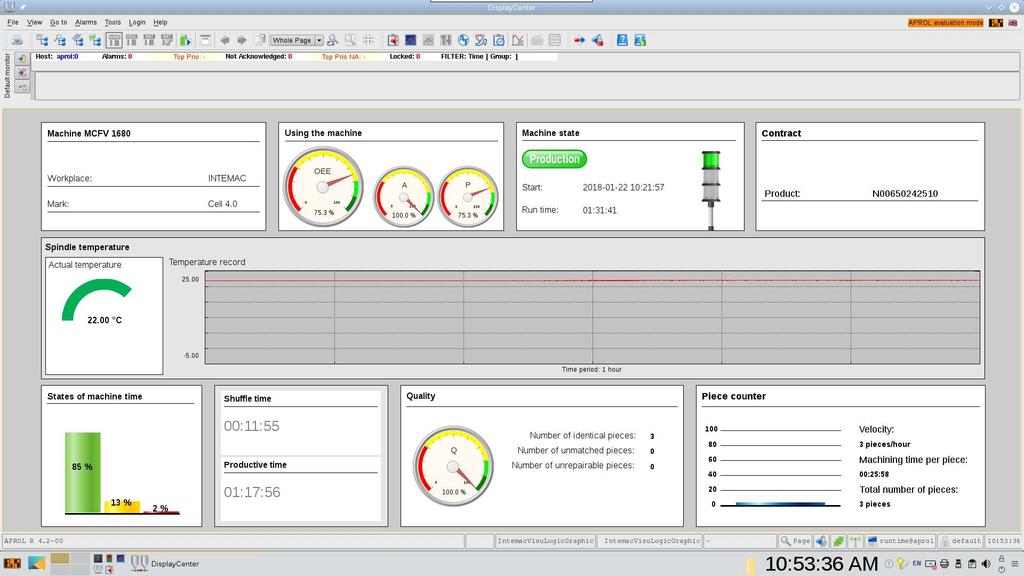Click the red and blue arrow toolbar icon

pos(579,40)
